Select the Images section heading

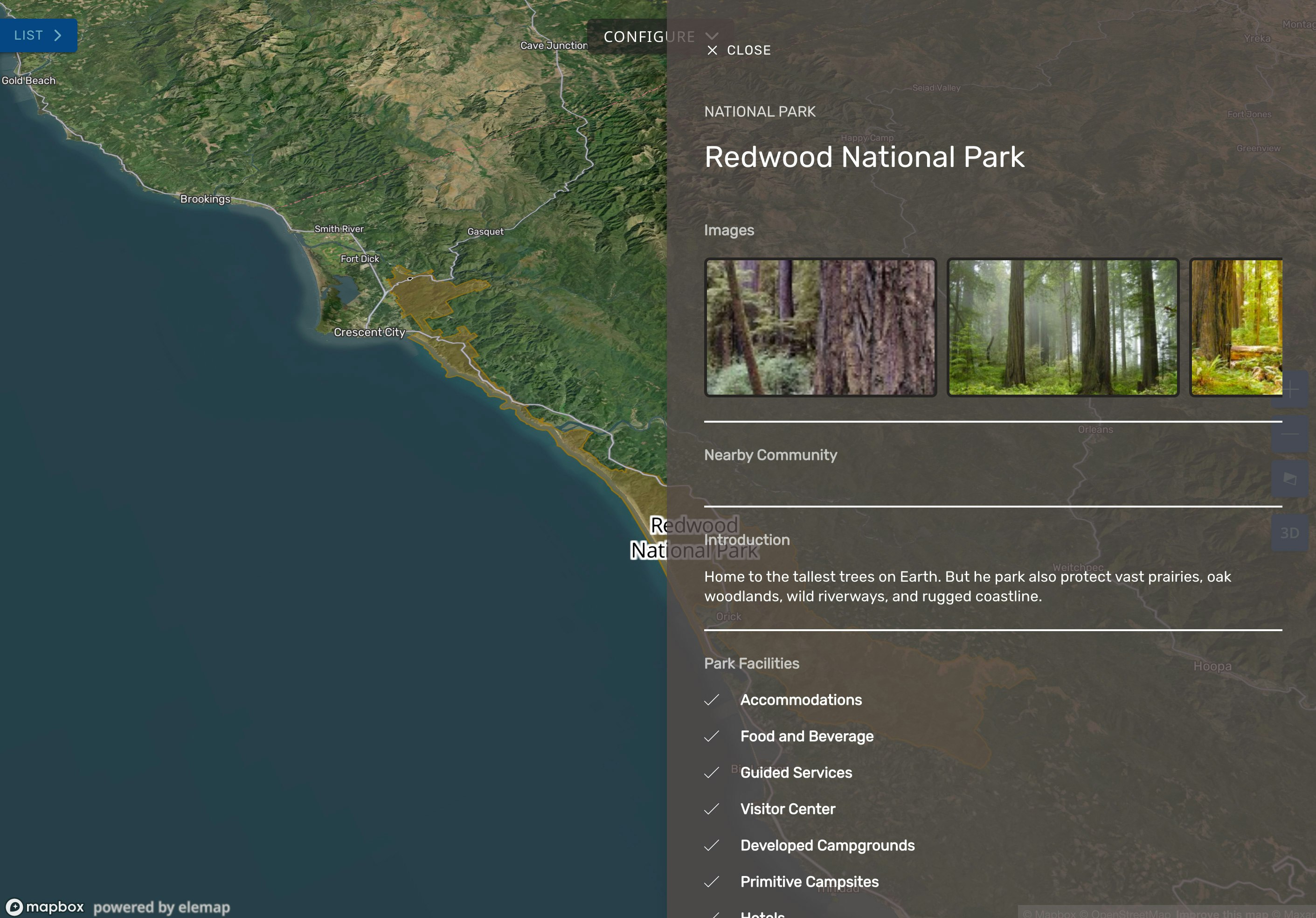[x=729, y=230]
